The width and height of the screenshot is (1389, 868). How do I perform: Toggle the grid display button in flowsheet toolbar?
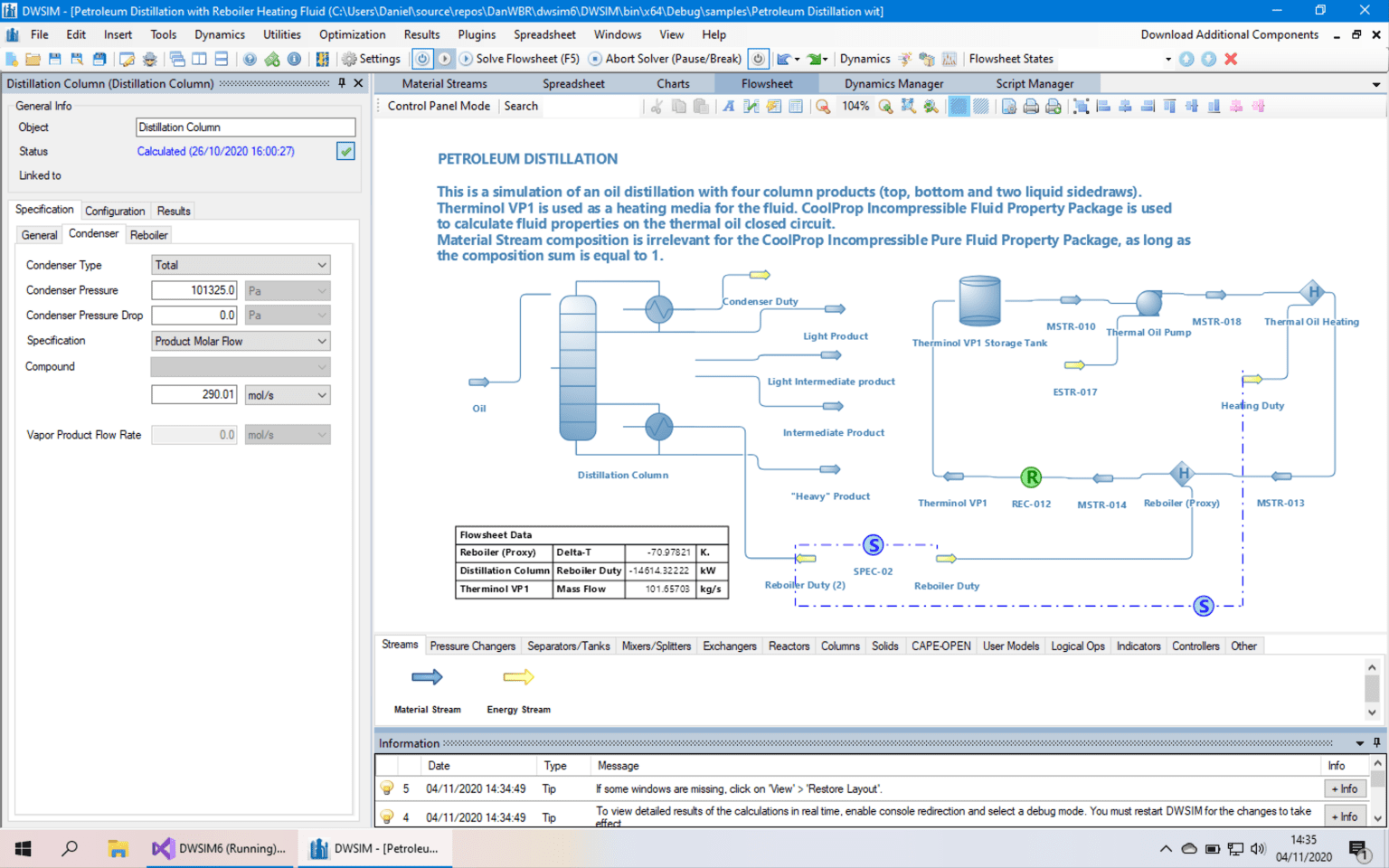tap(959, 106)
